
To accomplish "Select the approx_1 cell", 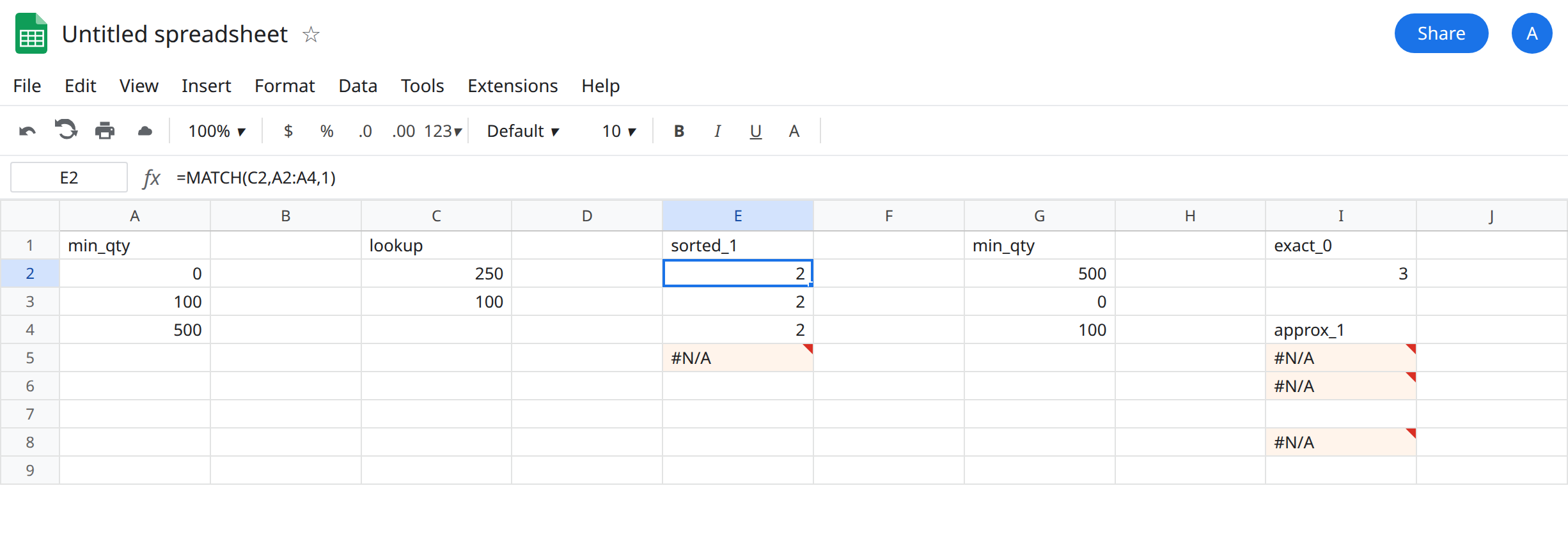I will [x=1340, y=329].
